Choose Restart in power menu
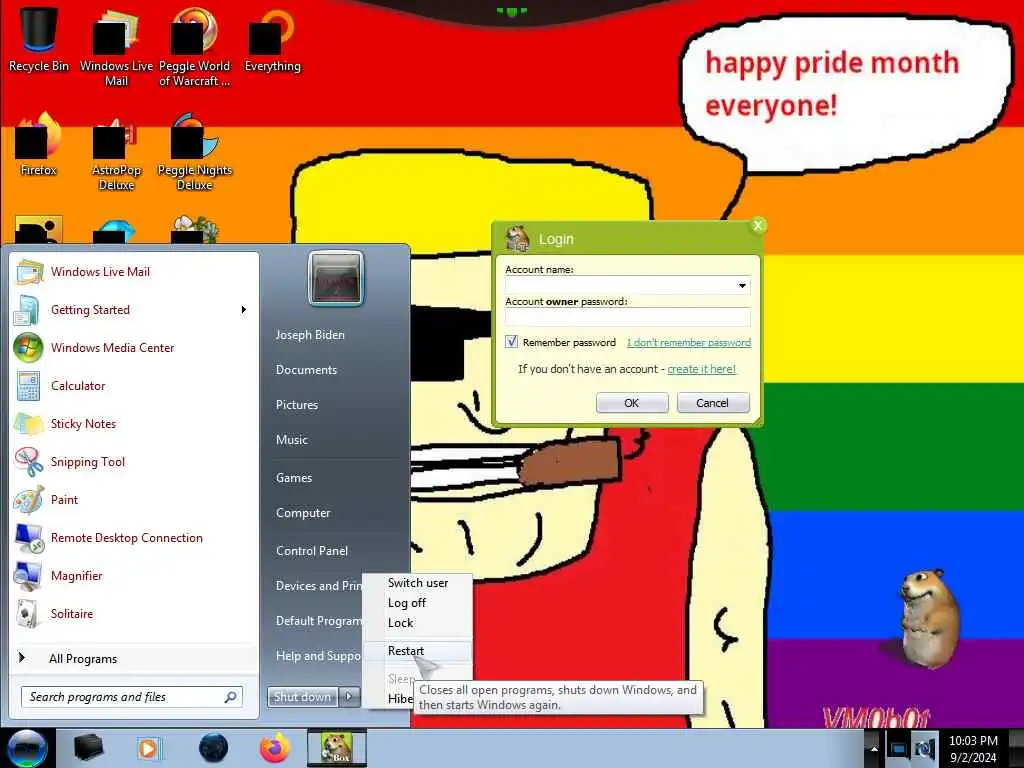Screen dimensions: 1024x768 (418, 651)
